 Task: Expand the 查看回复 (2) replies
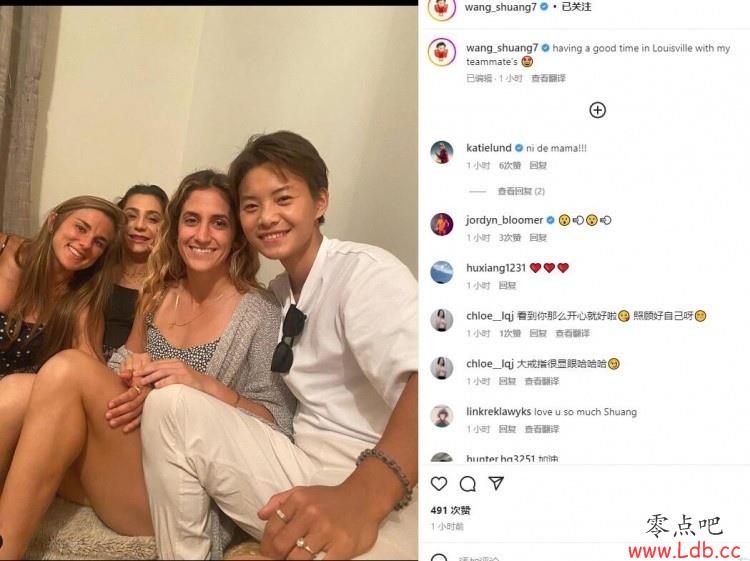[521, 191]
